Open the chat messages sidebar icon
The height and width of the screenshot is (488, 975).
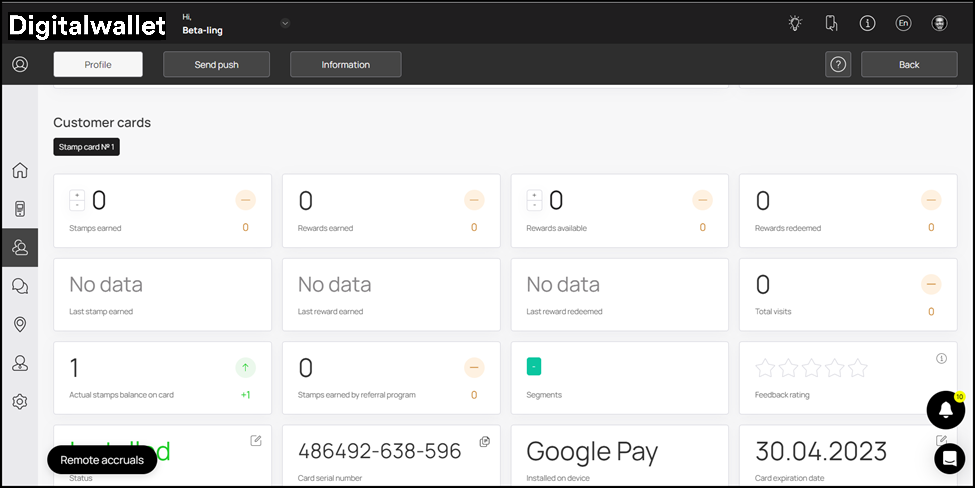pos(19,286)
